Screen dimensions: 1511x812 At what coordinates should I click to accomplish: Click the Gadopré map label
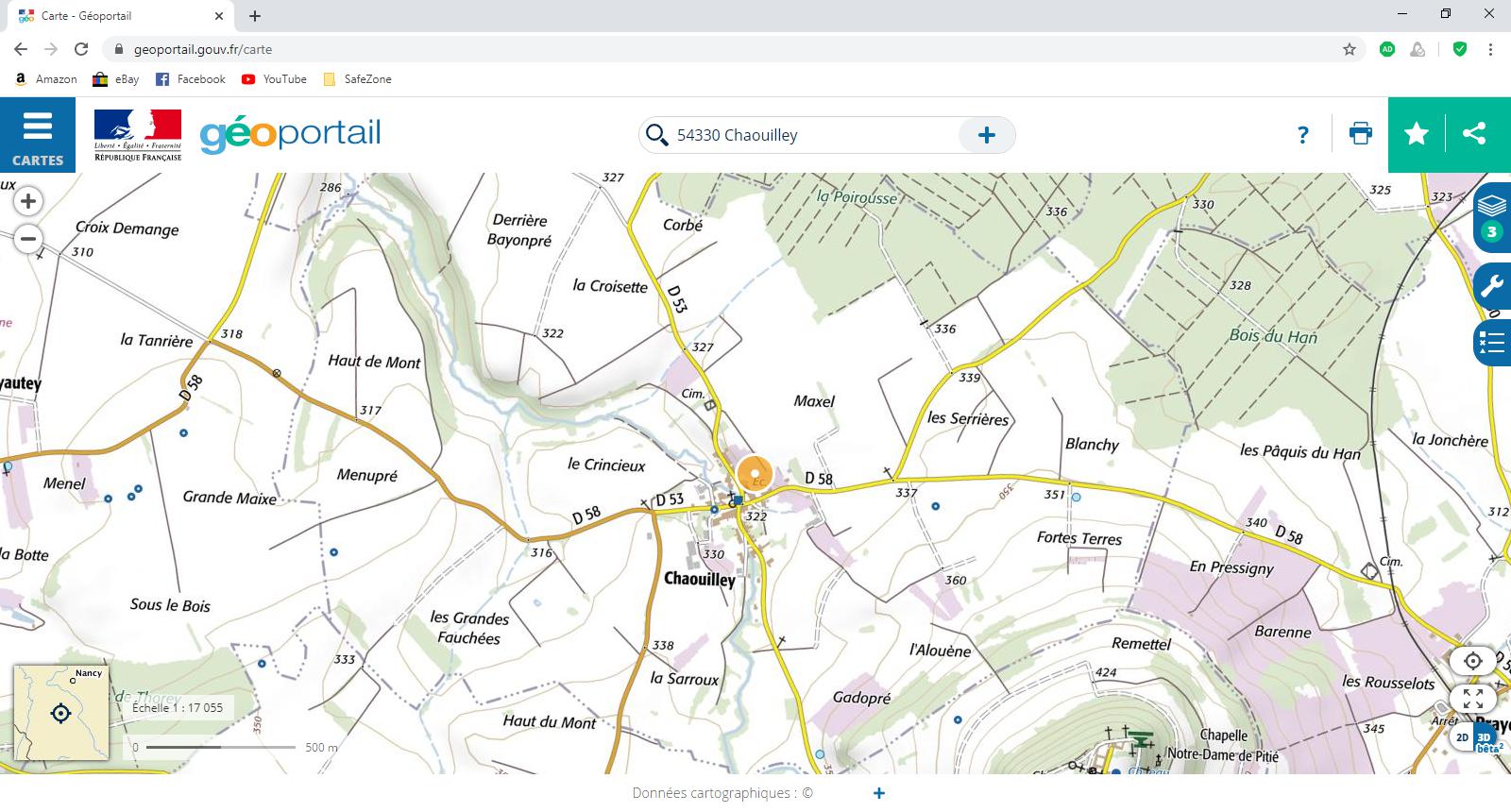(x=861, y=698)
